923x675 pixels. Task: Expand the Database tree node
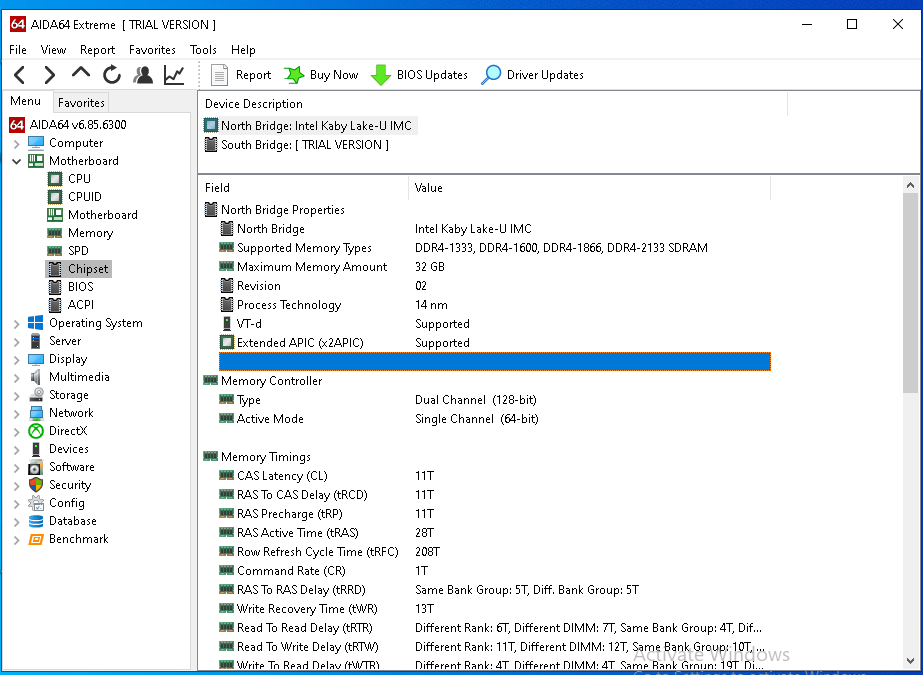tap(16, 522)
